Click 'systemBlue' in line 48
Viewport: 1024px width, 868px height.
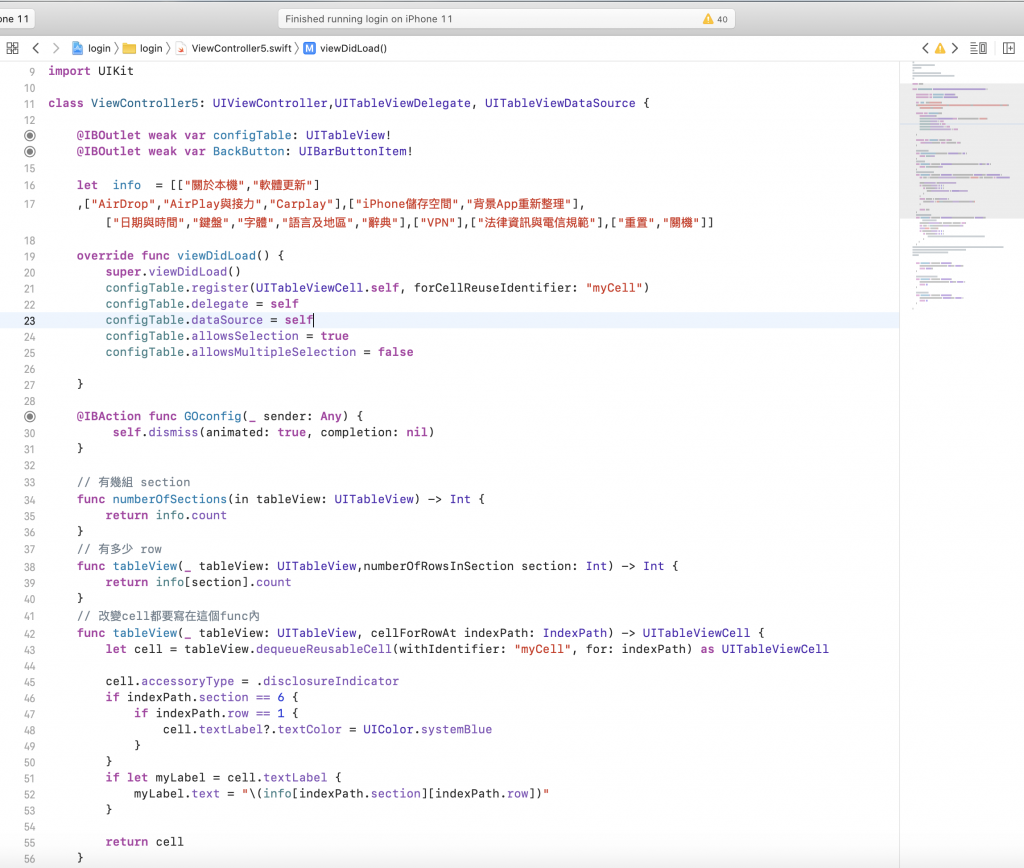point(456,730)
